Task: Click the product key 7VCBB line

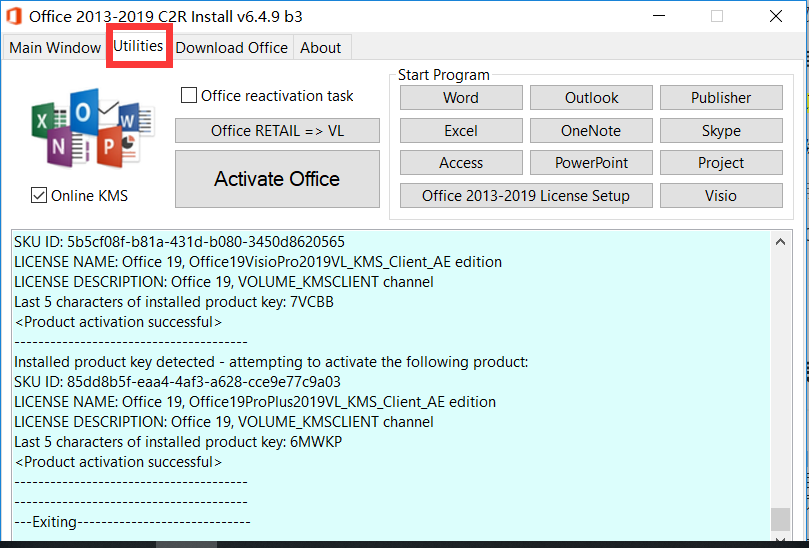Action: pyautogui.click(x=174, y=301)
